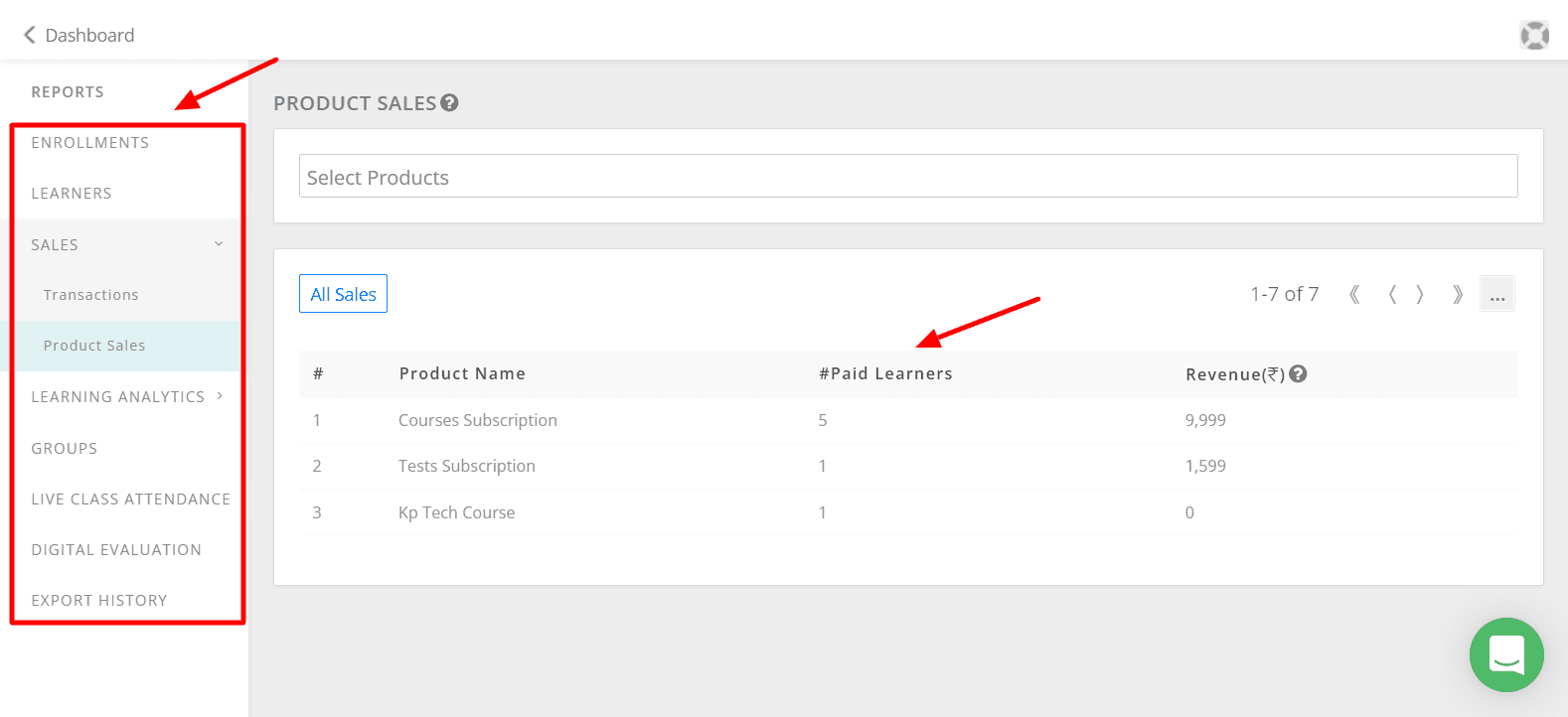Select the Tests Subscription row
This screenshot has height=717, width=1568.
point(908,466)
